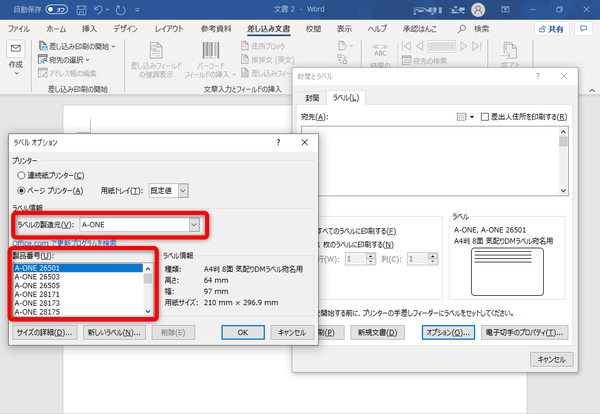600x414 pixels.
Task: Select the 封筒 tab in envelopes dialog
Action: pyautogui.click(x=312, y=98)
